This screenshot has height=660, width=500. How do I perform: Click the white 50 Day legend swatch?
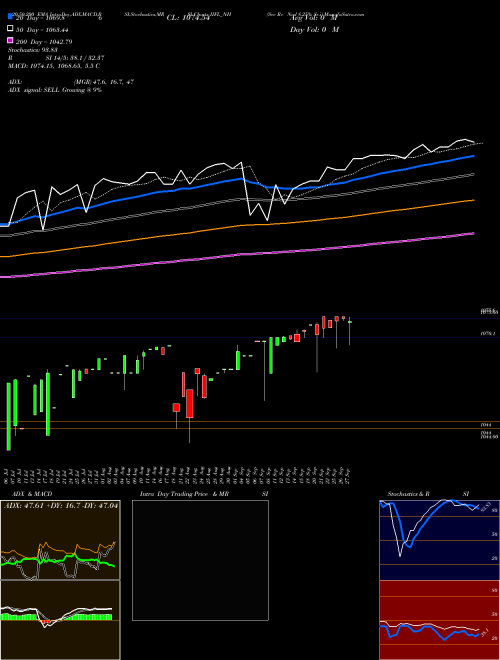pos(11,29)
